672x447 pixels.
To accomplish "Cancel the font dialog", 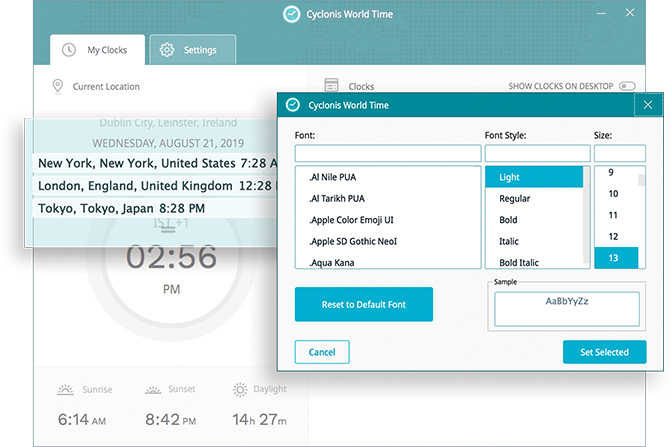I will 322,352.
